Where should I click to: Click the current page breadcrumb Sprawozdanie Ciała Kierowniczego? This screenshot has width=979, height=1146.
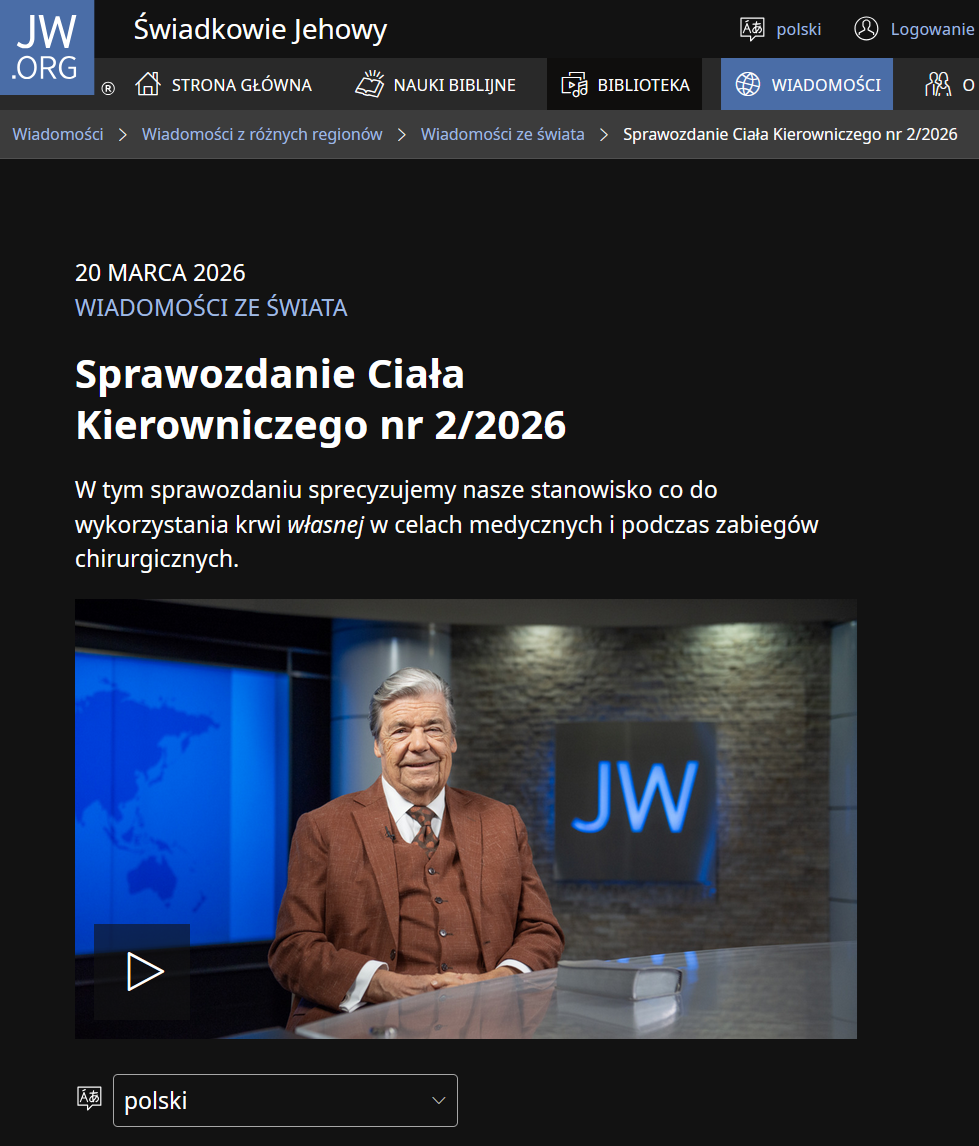click(790, 134)
